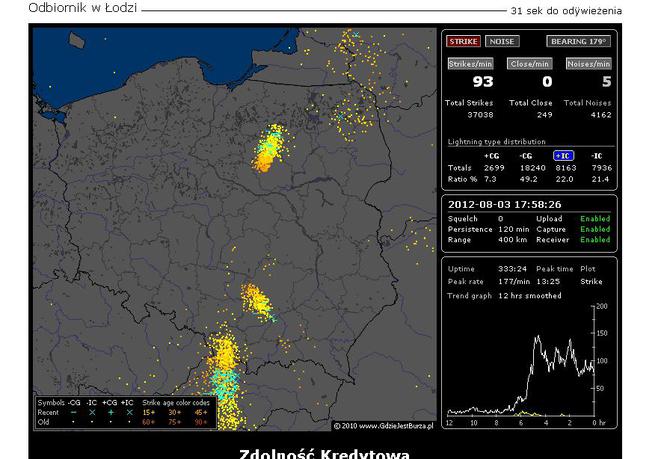This screenshot has height=459, width=664.
Task: Click the 60+ strike age color code
Action: tap(149, 422)
